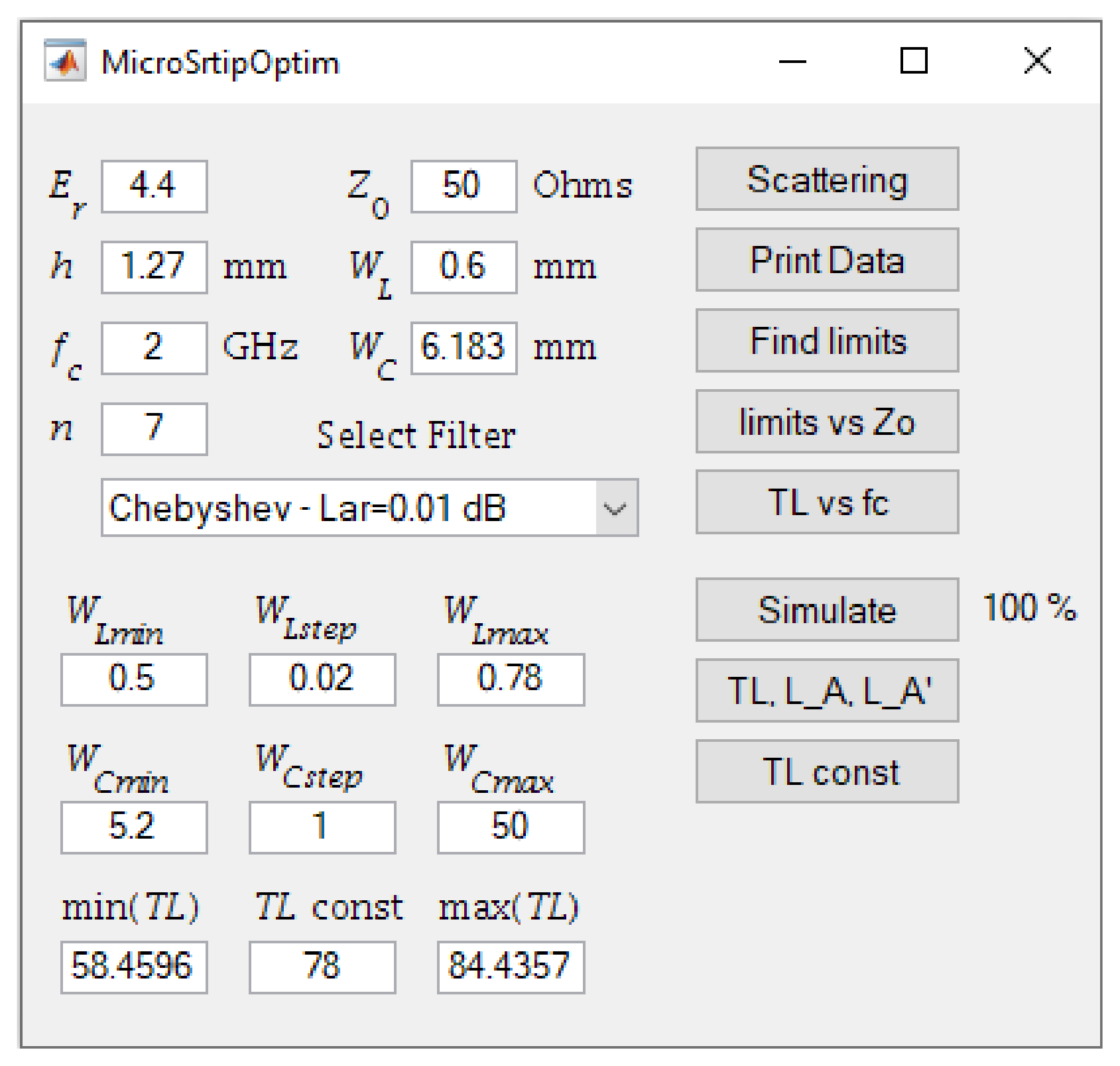Image resolution: width=1120 pixels, height=1066 pixels.
Task: Select the Er input field showing 4.4
Action: pyautogui.click(x=154, y=186)
